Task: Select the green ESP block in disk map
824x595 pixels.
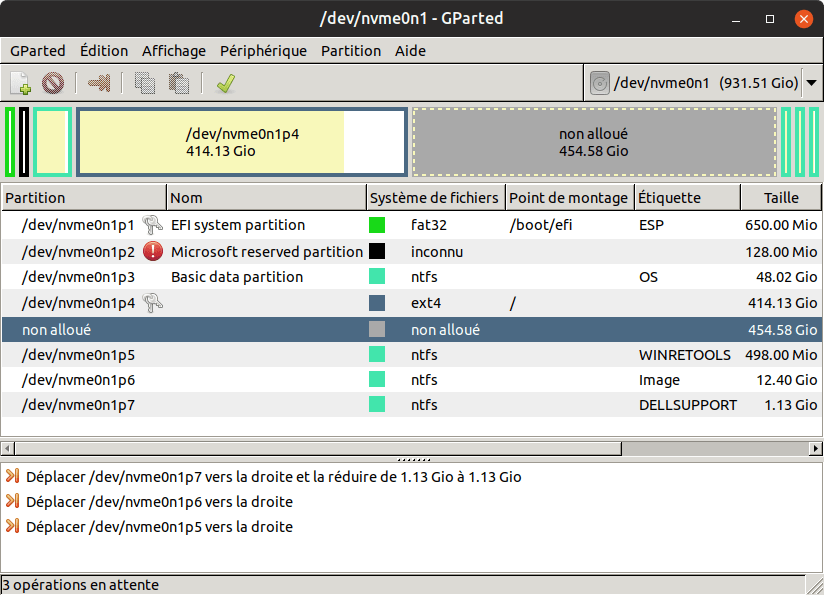Action: (x=10, y=142)
